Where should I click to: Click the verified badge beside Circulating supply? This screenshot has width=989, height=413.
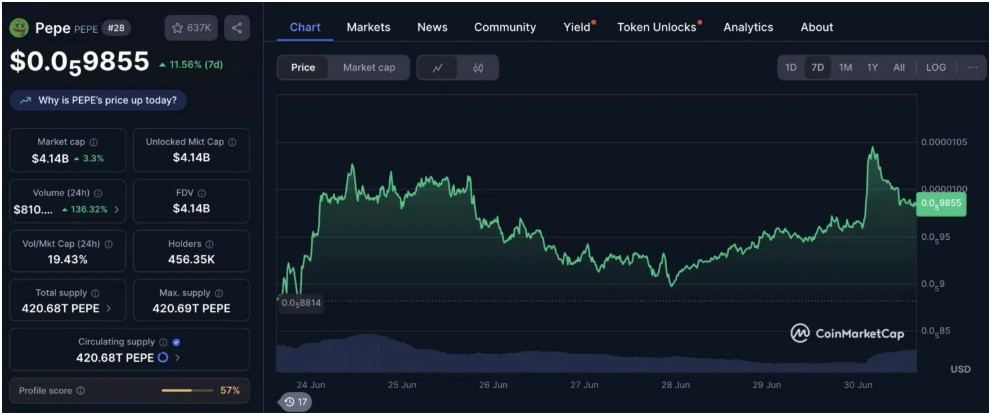point(176,342)
